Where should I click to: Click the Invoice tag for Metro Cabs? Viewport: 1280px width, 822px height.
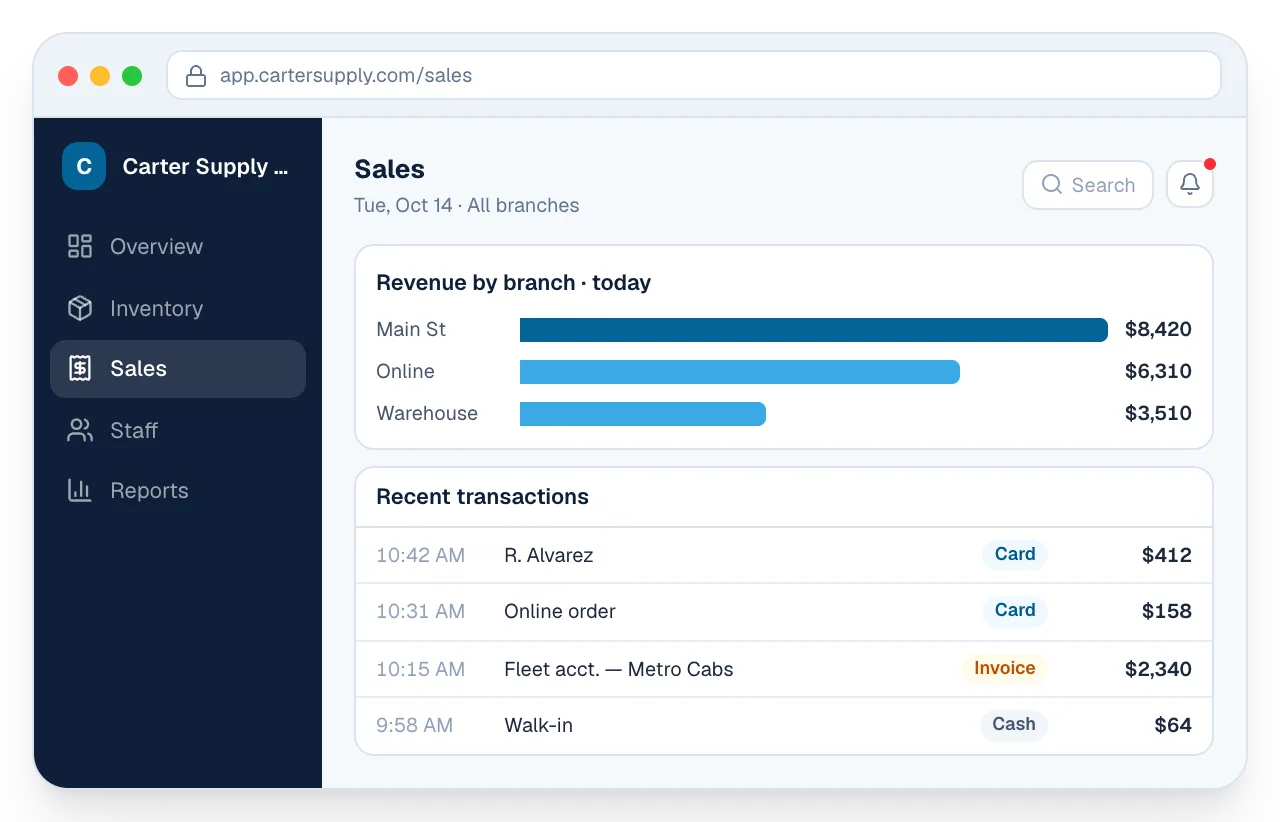pos(1005,669)
